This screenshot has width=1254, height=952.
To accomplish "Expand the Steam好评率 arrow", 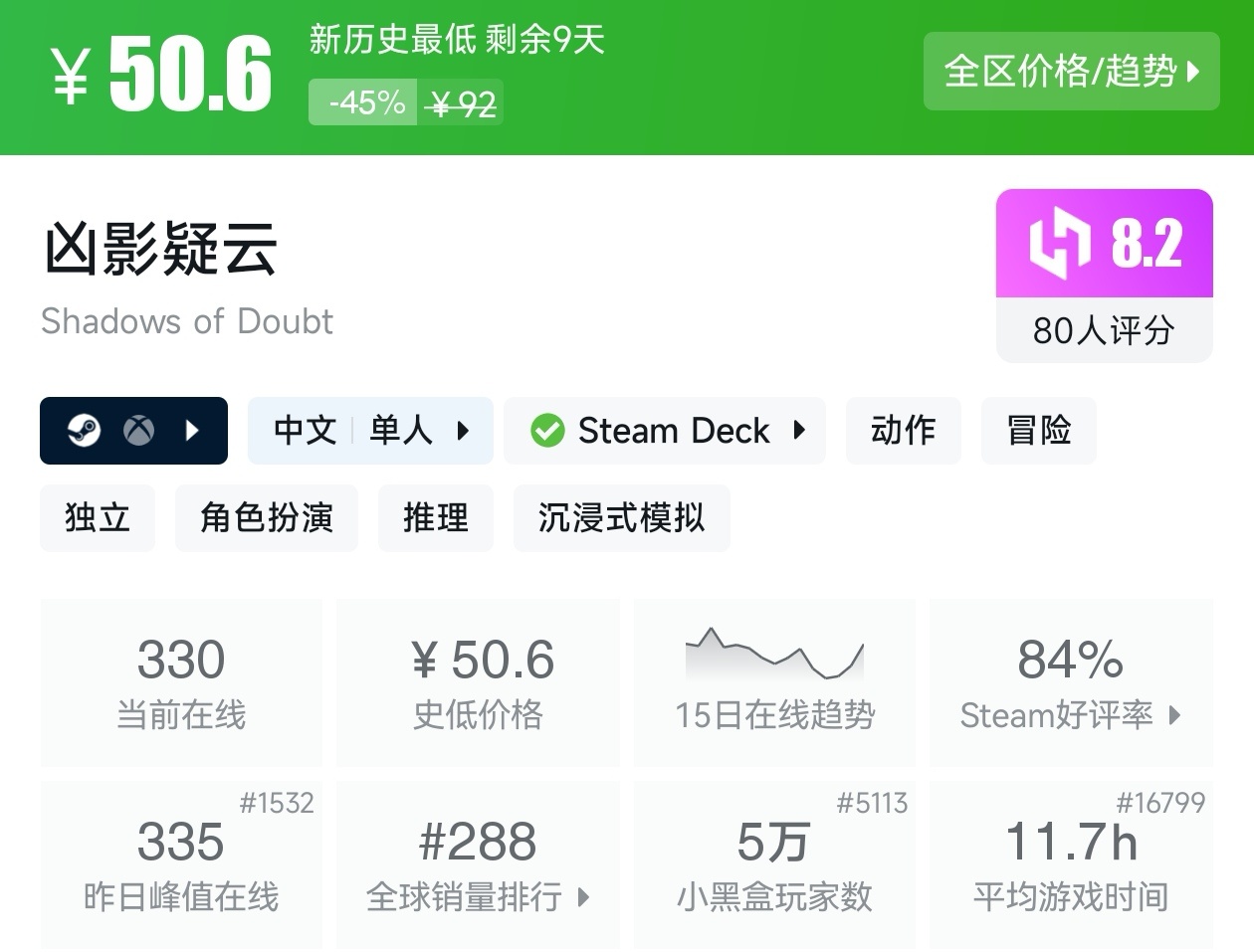I will point(1175,714).
